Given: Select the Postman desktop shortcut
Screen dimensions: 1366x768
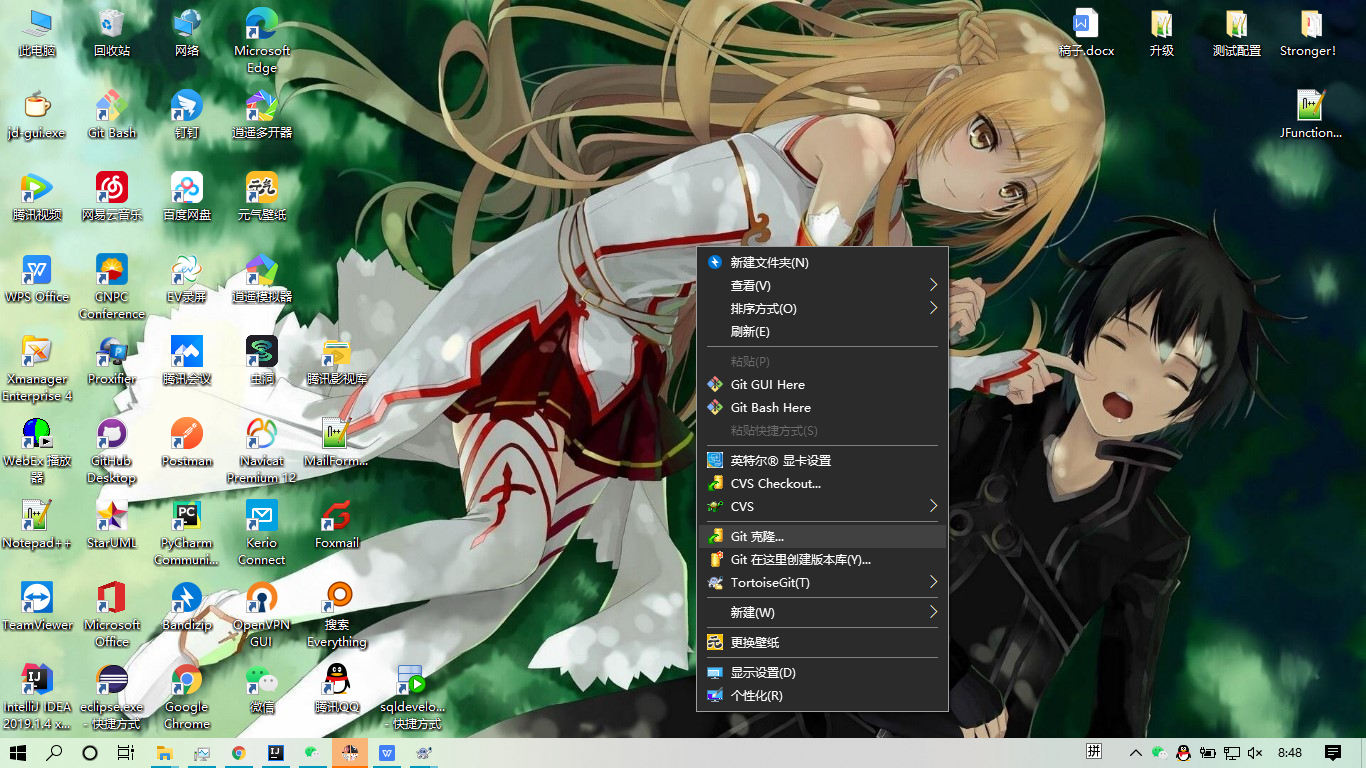Looking at the screenshot, I should (187, 442).
